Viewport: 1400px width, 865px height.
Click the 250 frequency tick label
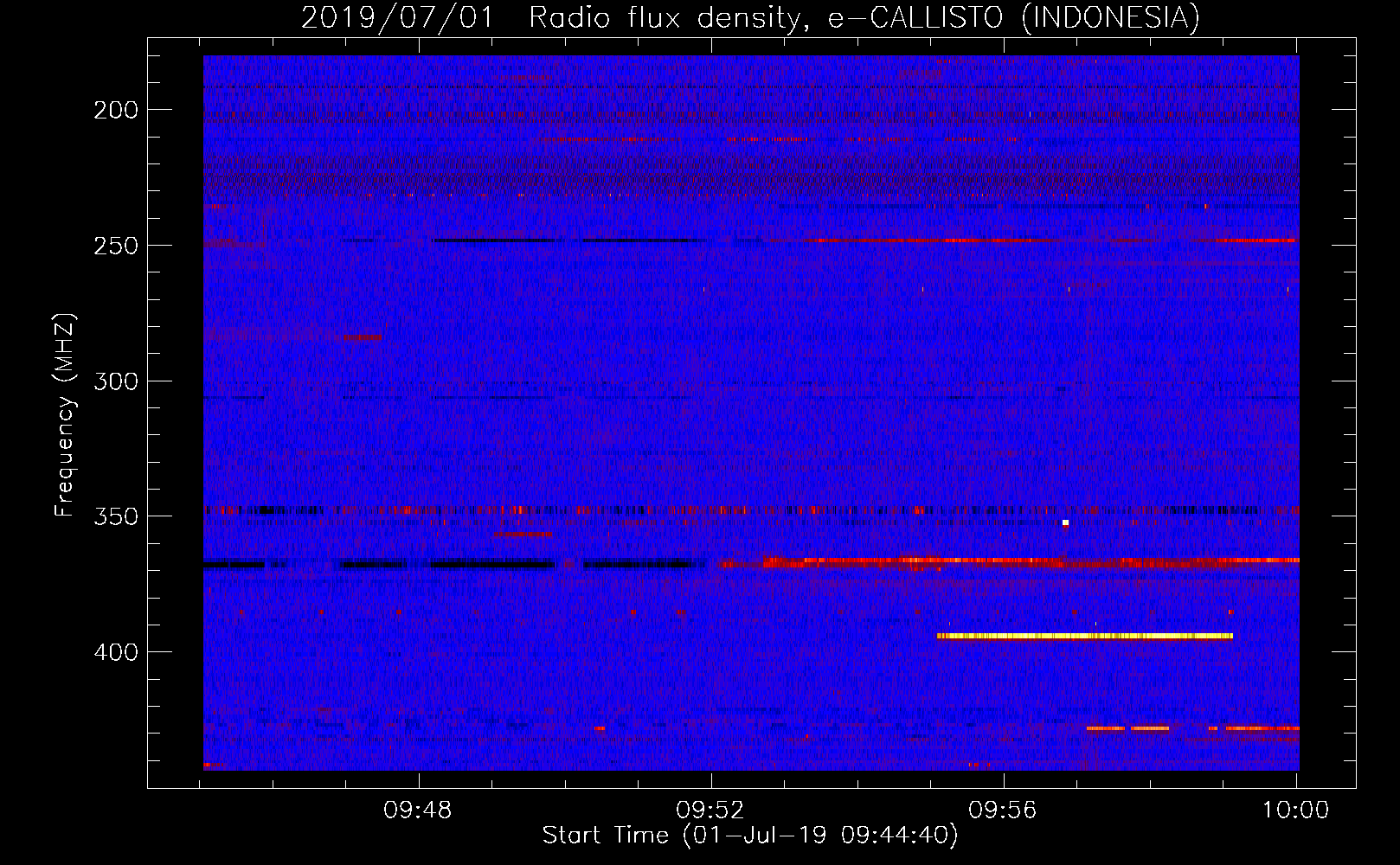point(116,246)
